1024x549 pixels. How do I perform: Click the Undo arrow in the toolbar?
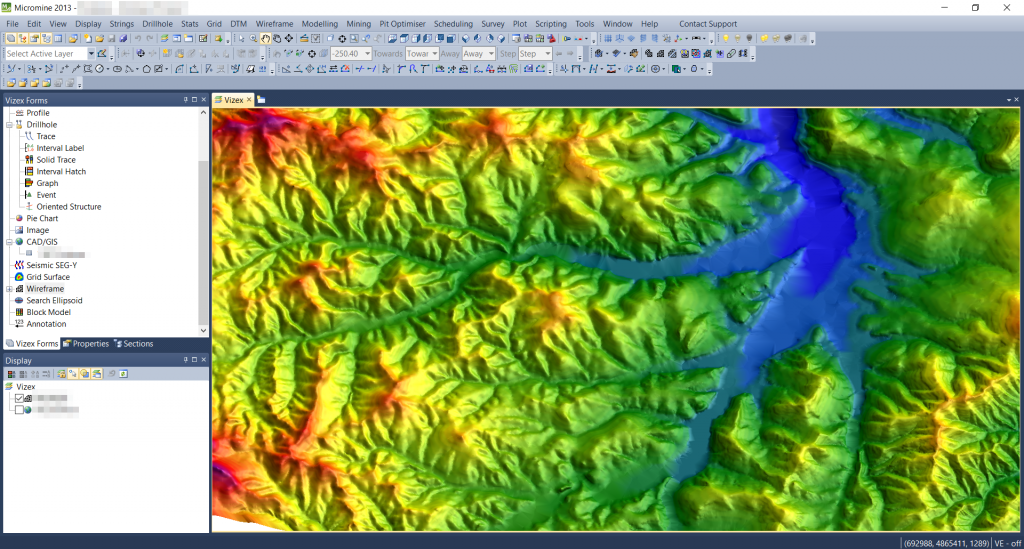pyautogui.click(x=137, y=39)
